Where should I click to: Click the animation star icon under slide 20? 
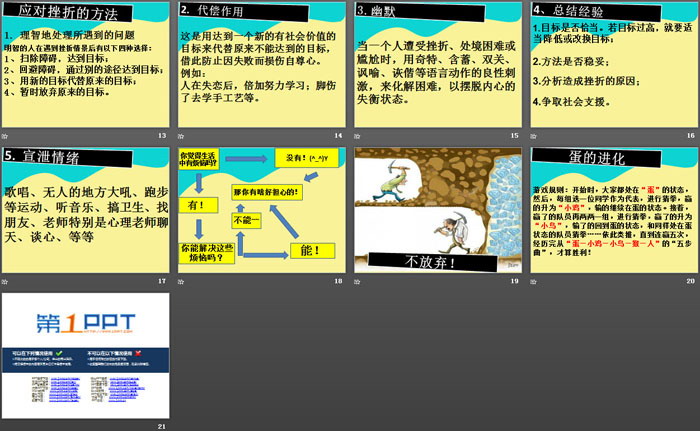click(x=534, y=282)
